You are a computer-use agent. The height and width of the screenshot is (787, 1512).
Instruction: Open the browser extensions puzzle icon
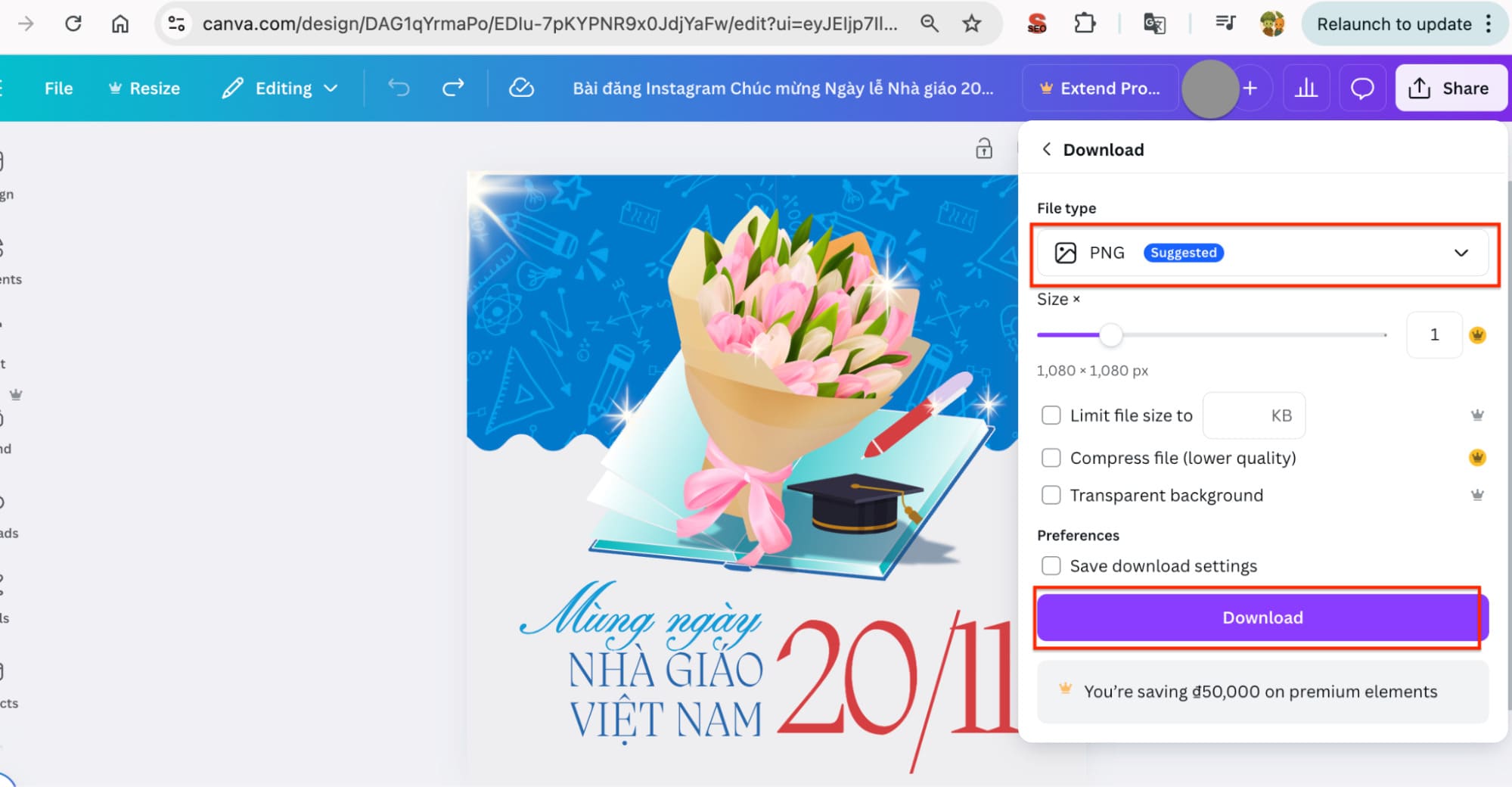(x=1085, y=24)
